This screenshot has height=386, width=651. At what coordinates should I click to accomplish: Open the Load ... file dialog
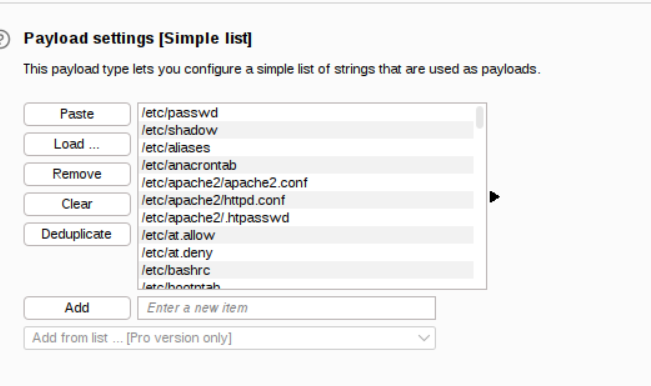click(77, 144)
